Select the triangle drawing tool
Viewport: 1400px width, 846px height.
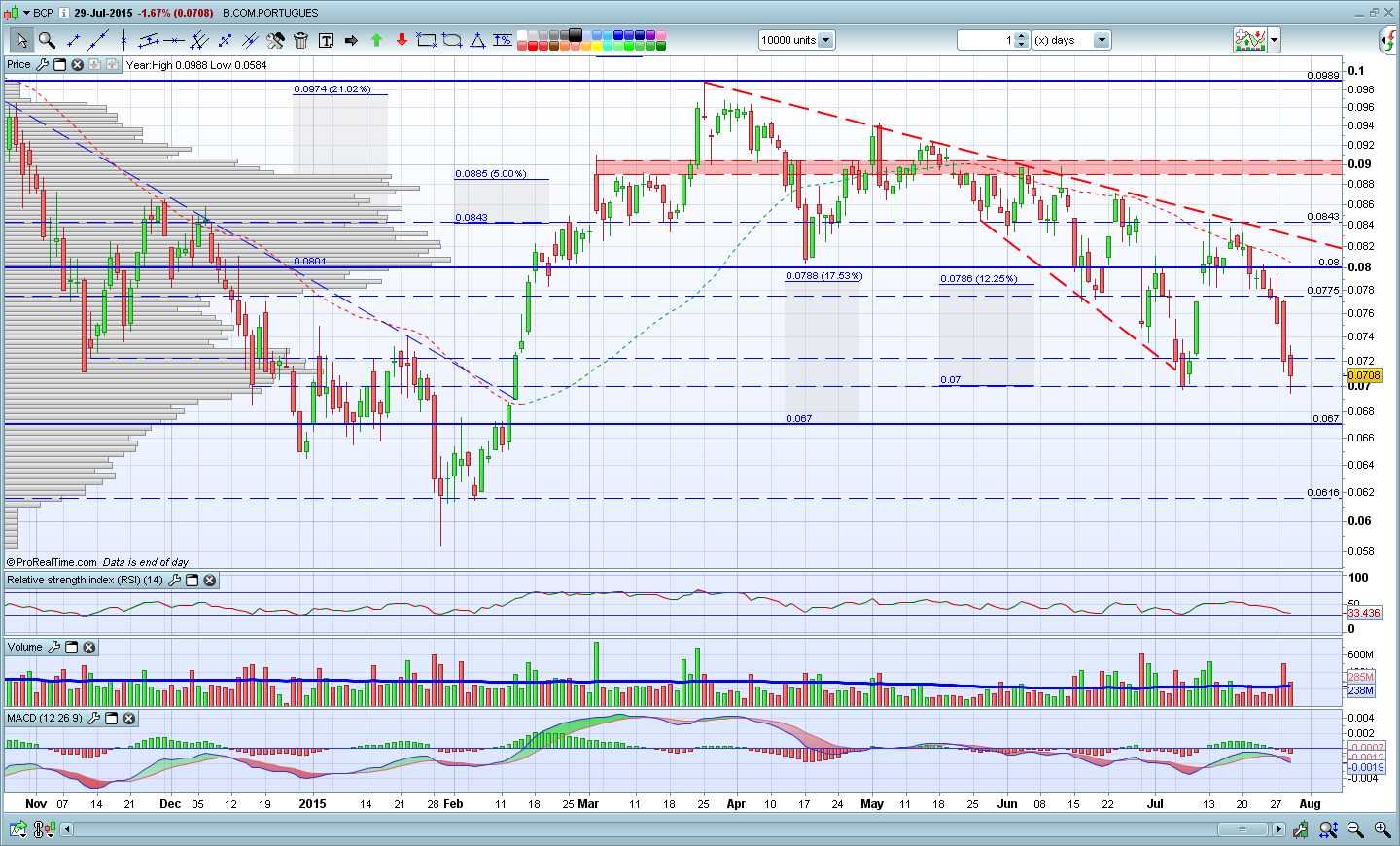[x=477, y=40]
